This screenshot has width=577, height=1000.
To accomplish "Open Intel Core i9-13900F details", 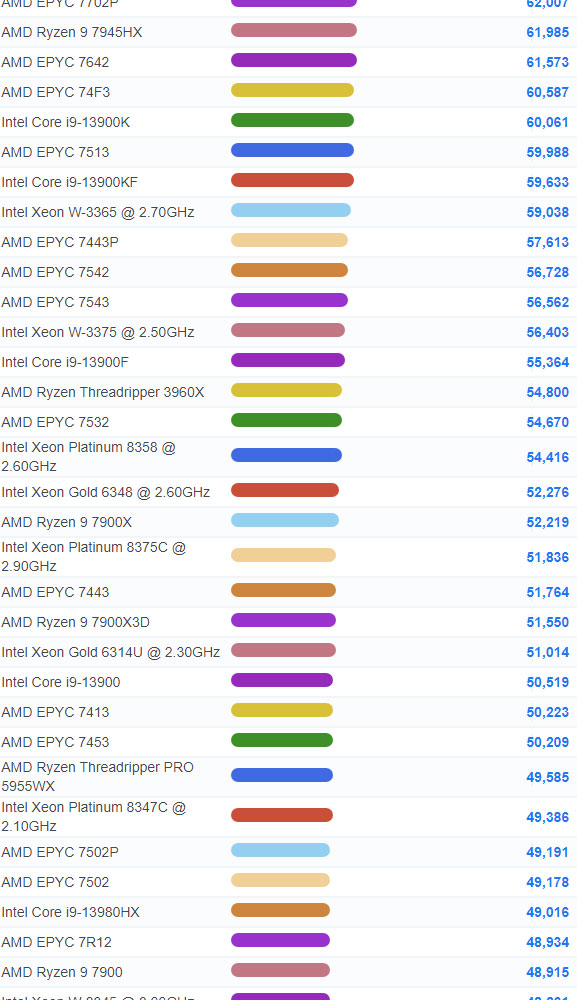I will coord(64,362).
